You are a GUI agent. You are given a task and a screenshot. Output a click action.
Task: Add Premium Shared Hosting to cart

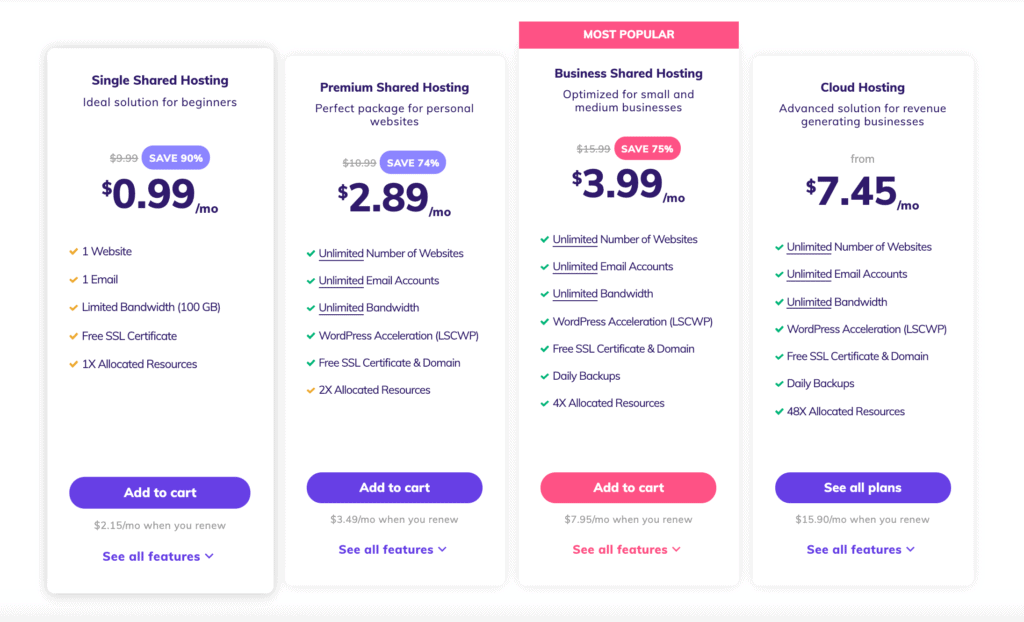click(x=394, y=487)
